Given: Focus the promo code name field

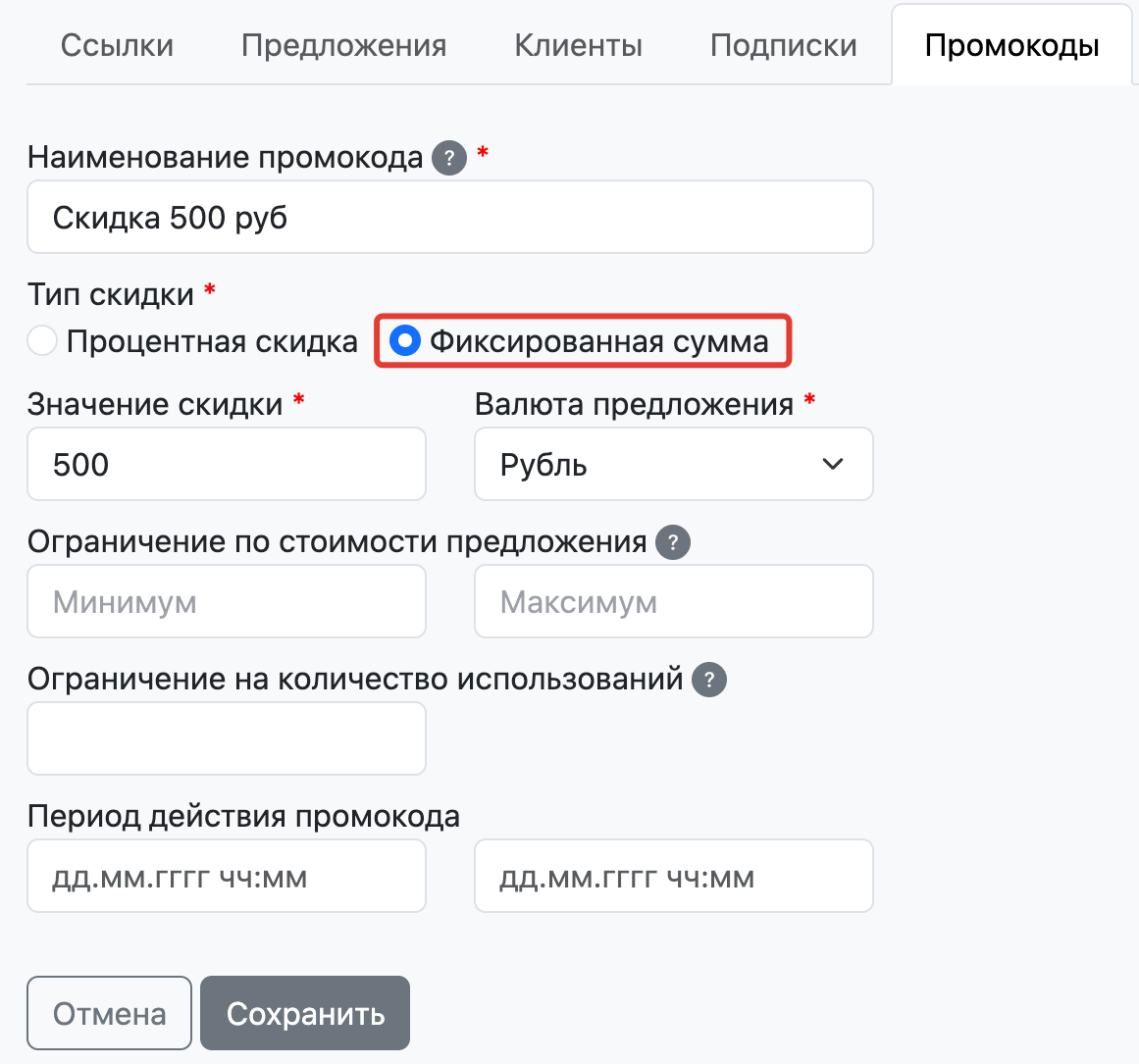Looking at the screenshot, I should [x=449, y=217].
